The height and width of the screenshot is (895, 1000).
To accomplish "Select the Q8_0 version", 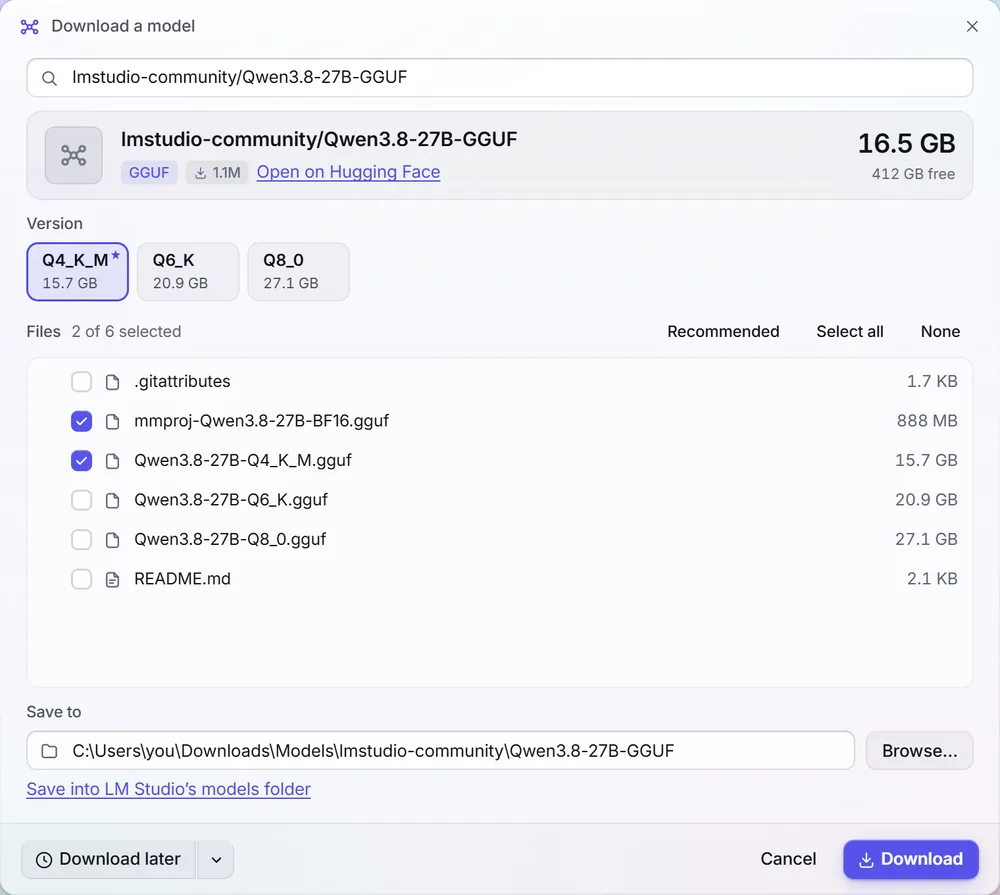I will click(x=298, y=271).
